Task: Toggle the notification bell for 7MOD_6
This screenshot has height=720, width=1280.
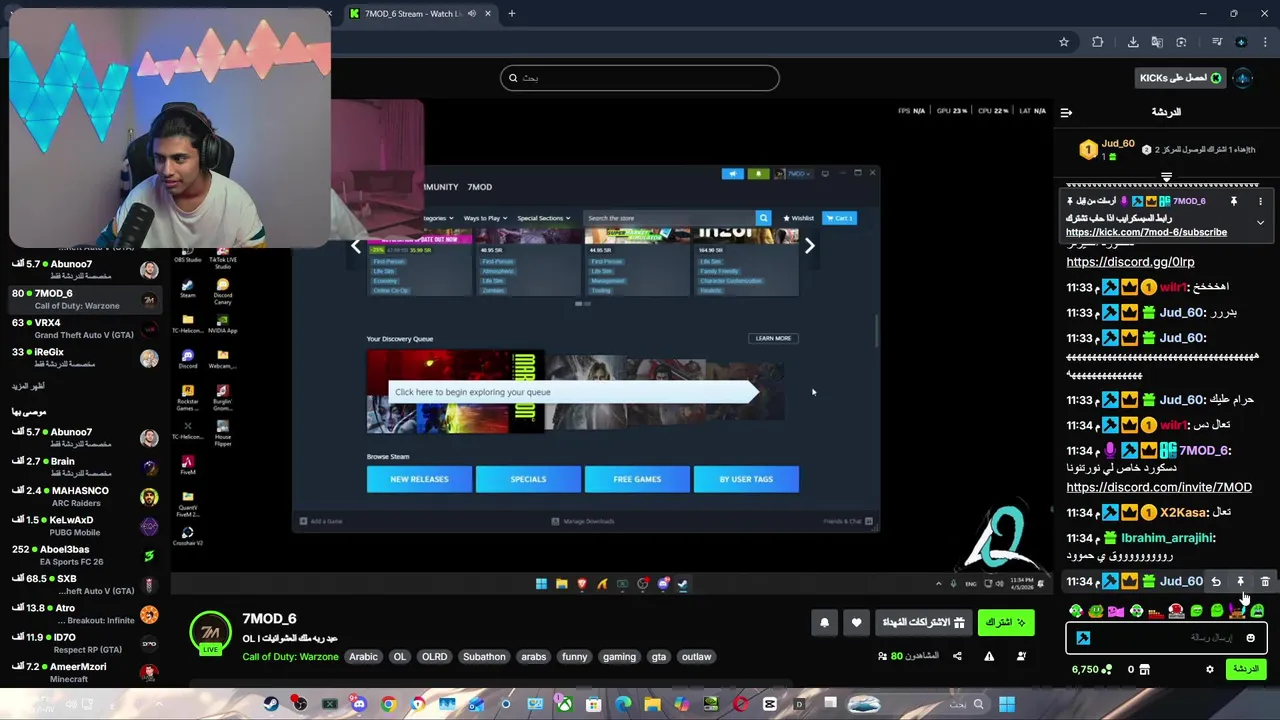Action: coord(824,622)
